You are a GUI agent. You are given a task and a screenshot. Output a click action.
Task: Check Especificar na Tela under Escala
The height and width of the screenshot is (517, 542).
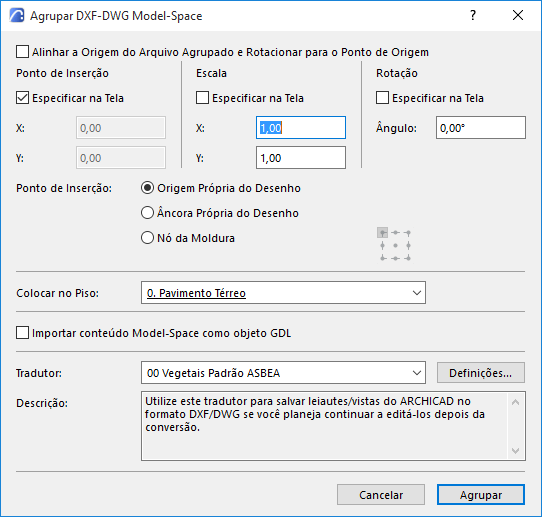[203, 98]
